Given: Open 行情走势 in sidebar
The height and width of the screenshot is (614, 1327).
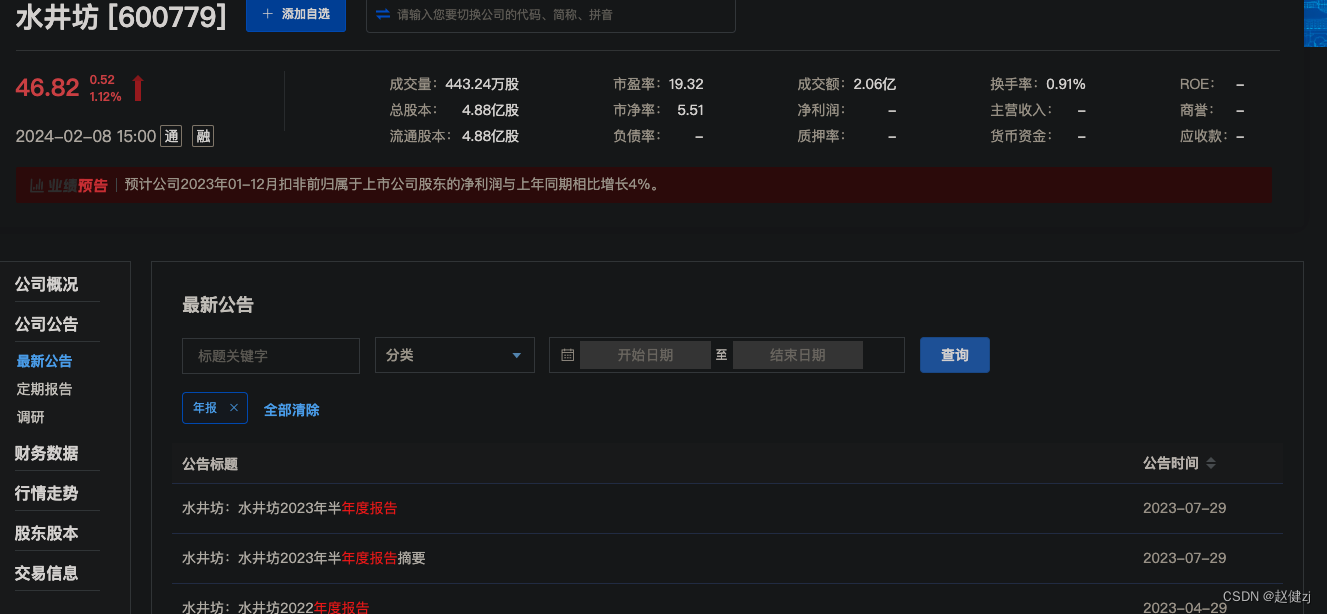Looking at the screenshot, I should coord(46,493).
